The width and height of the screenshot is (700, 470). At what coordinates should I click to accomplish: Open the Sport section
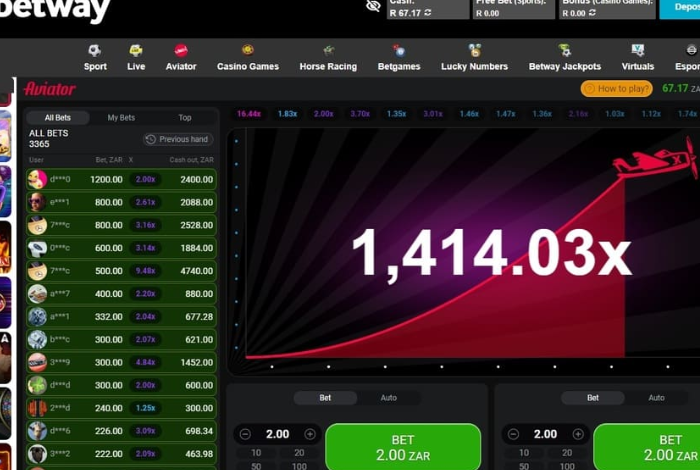click(95, 58)
